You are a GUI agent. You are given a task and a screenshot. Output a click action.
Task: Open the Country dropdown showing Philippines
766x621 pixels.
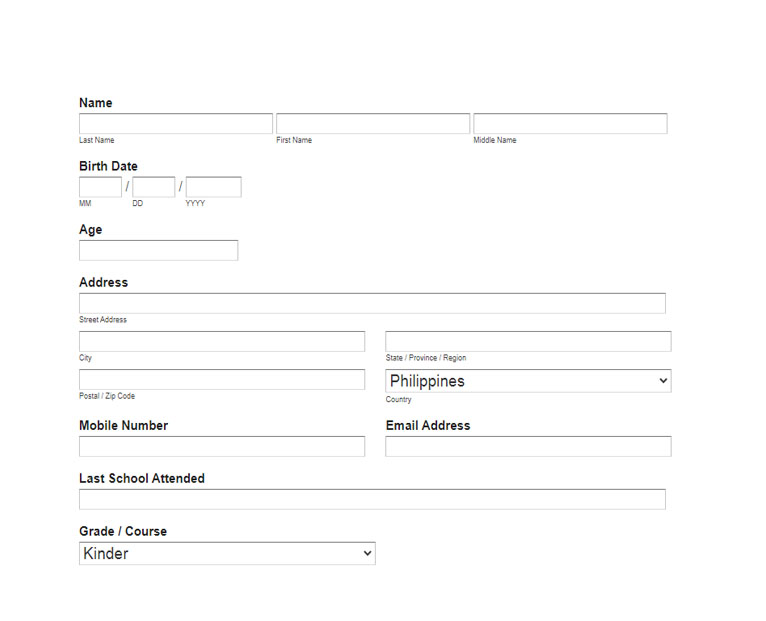528,381
